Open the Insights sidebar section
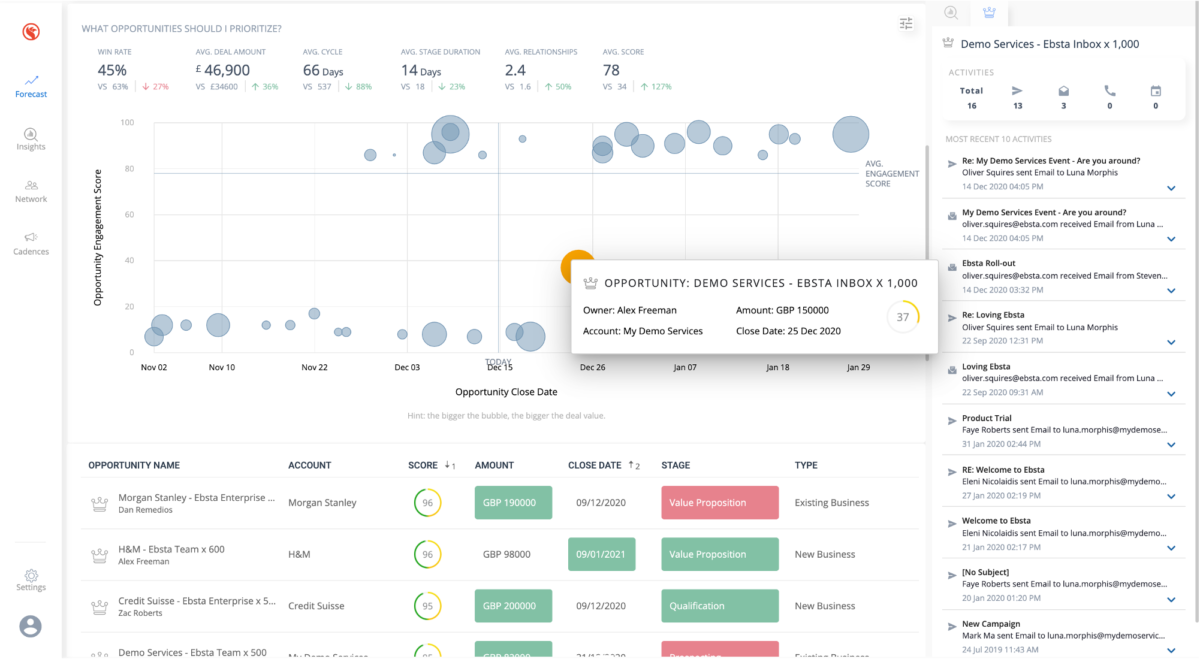1200x659 pixels. 31,139
